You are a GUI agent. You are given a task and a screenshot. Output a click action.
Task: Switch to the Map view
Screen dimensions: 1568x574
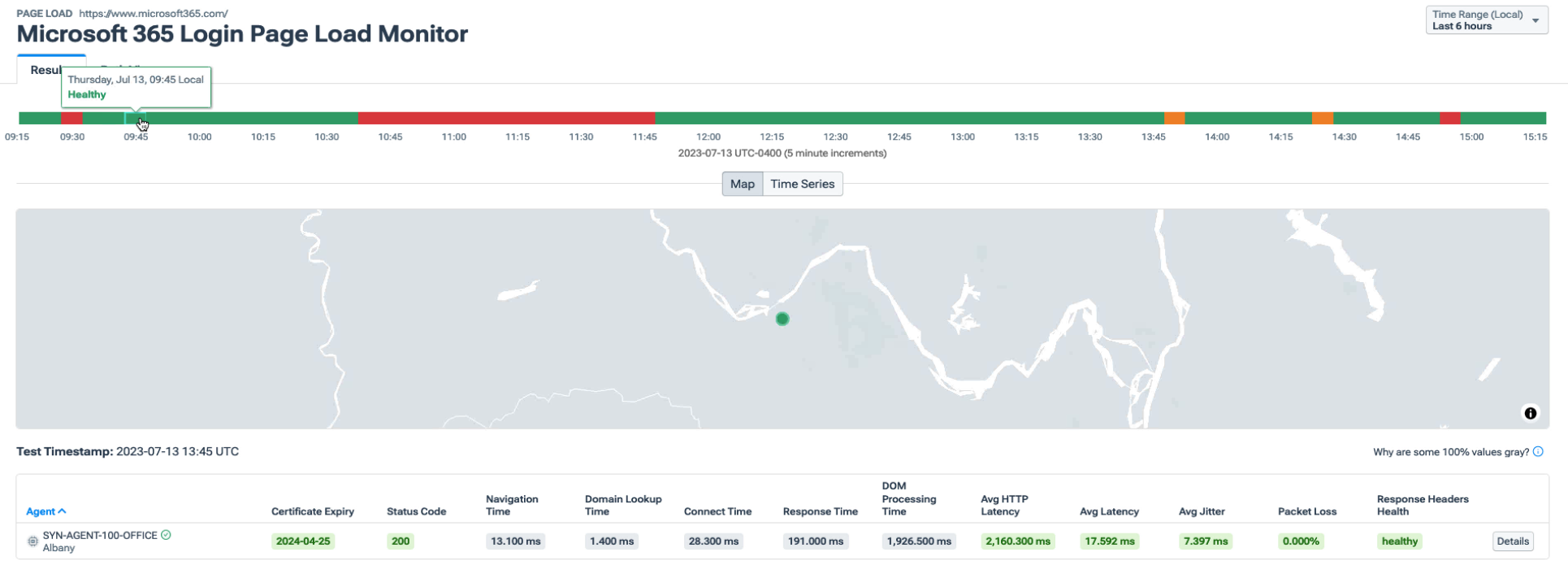(x=742, y=184)
